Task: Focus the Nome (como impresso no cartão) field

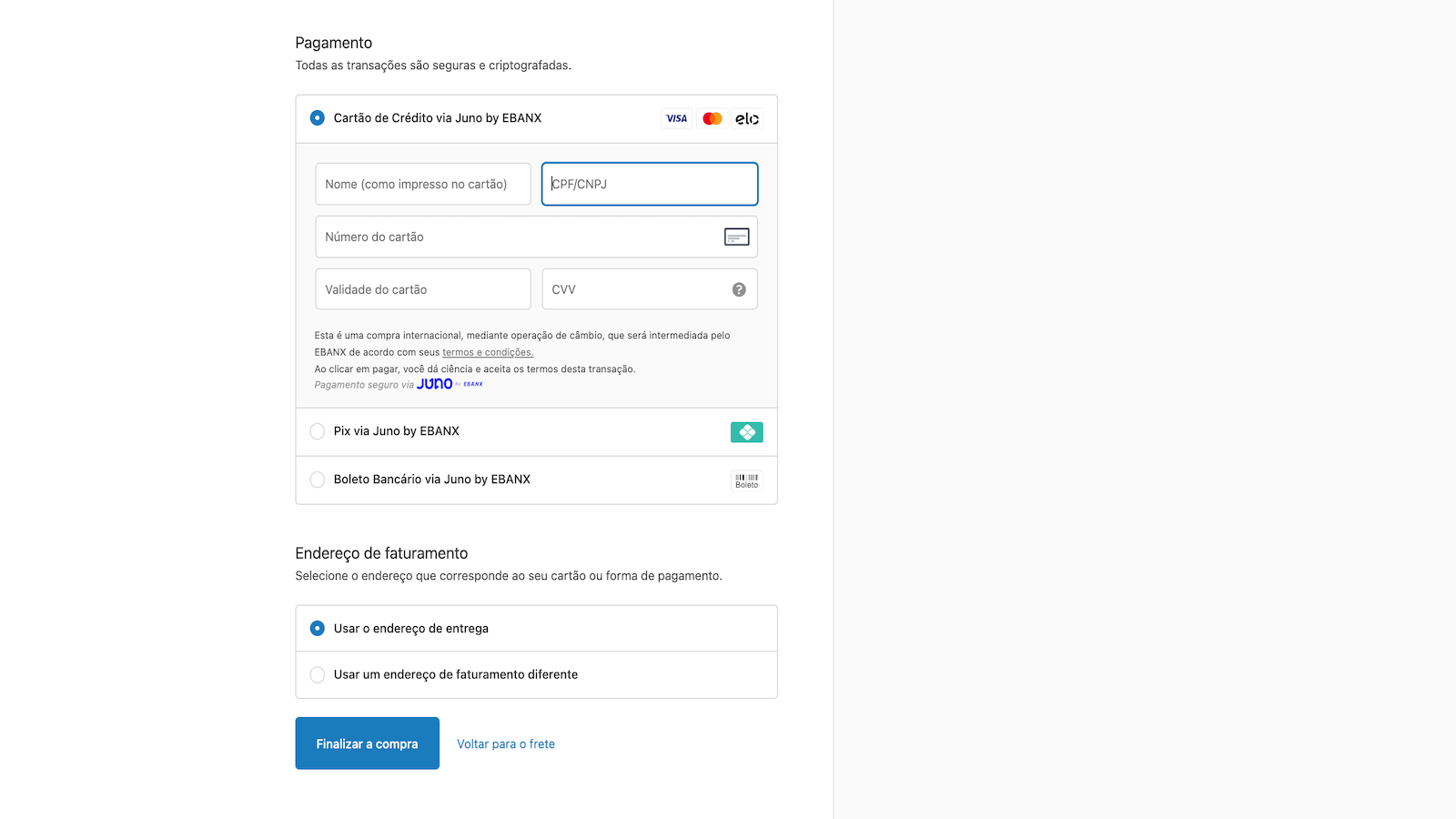Action: pyautogui.click(x=423, y=184)
